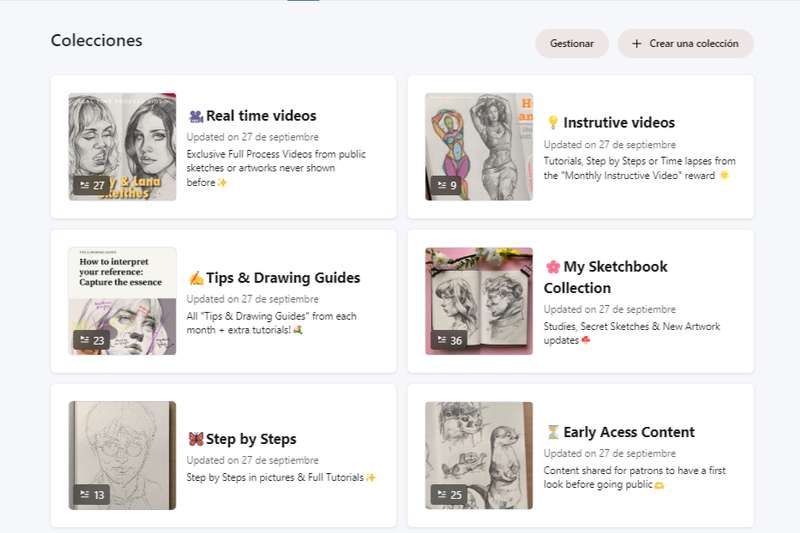
Task: Click the 36 posts count badge
Action: coord(449,340)
